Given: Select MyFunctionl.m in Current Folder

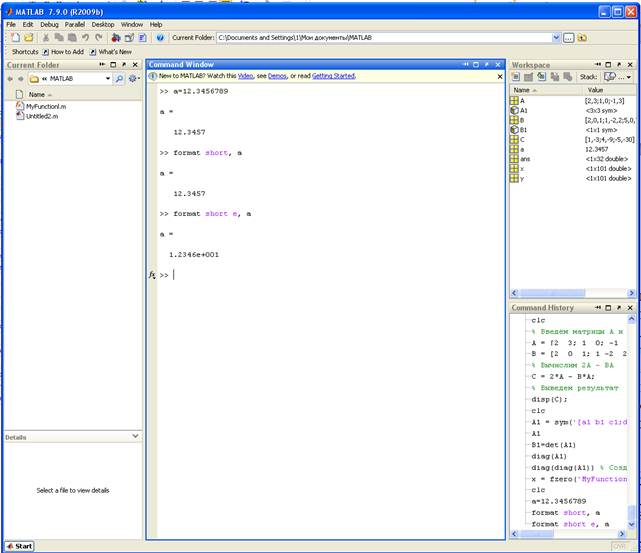Looking at the screenshot, I should click(41, 106).
